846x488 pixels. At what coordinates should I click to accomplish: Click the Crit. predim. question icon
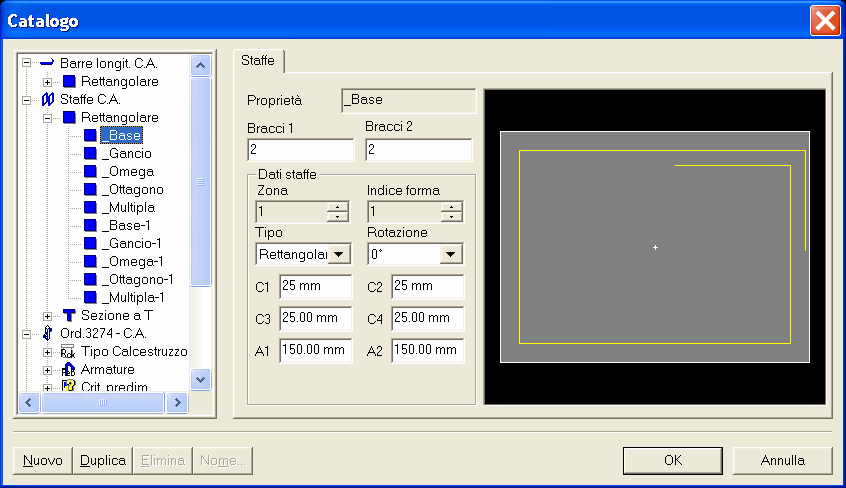[69, 386]
